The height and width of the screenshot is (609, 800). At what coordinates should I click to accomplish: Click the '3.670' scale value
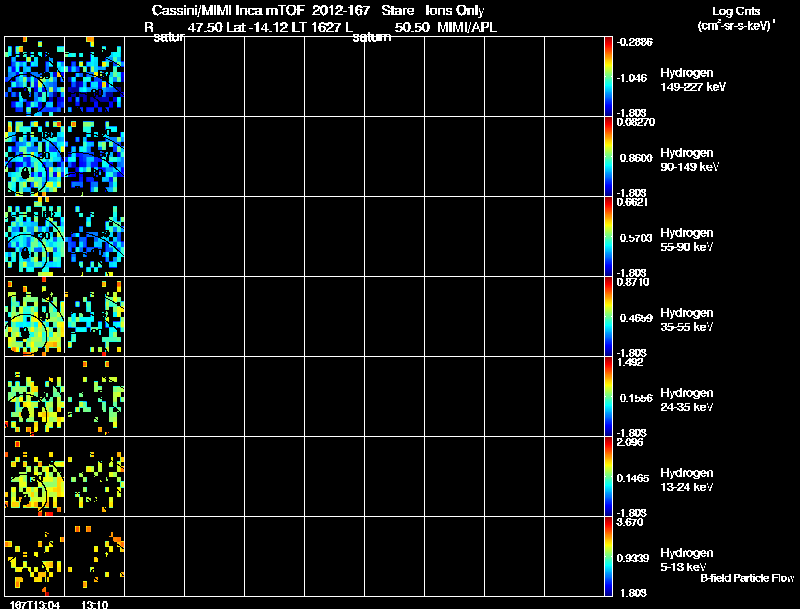click(630, 522)
